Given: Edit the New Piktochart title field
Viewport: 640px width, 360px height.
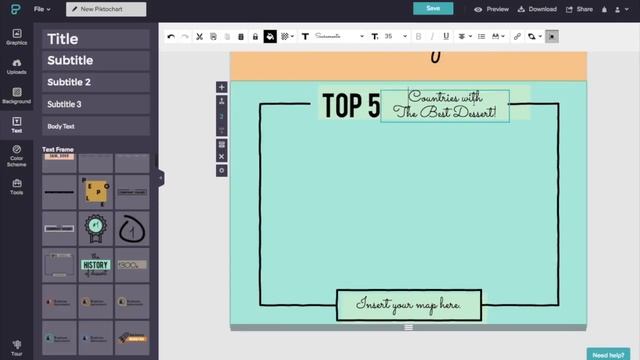Looking at the screenshot, I should [x=106, y=9].
